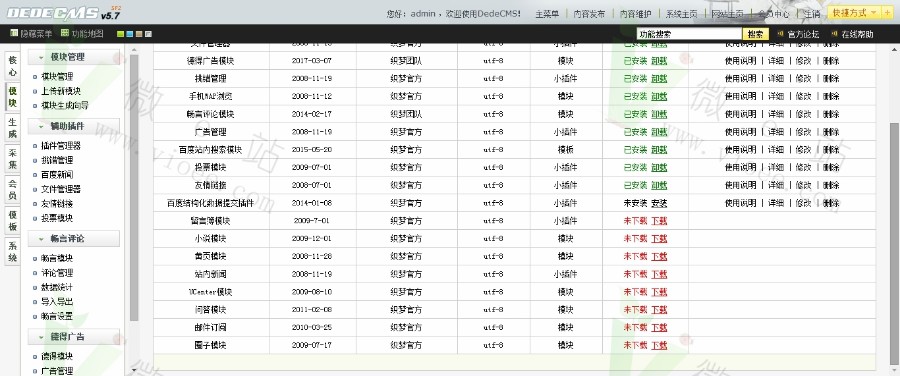Open 内容发布 in the top navigation
Viewport: 900px width, 376px height.
(x=589, y=14)
